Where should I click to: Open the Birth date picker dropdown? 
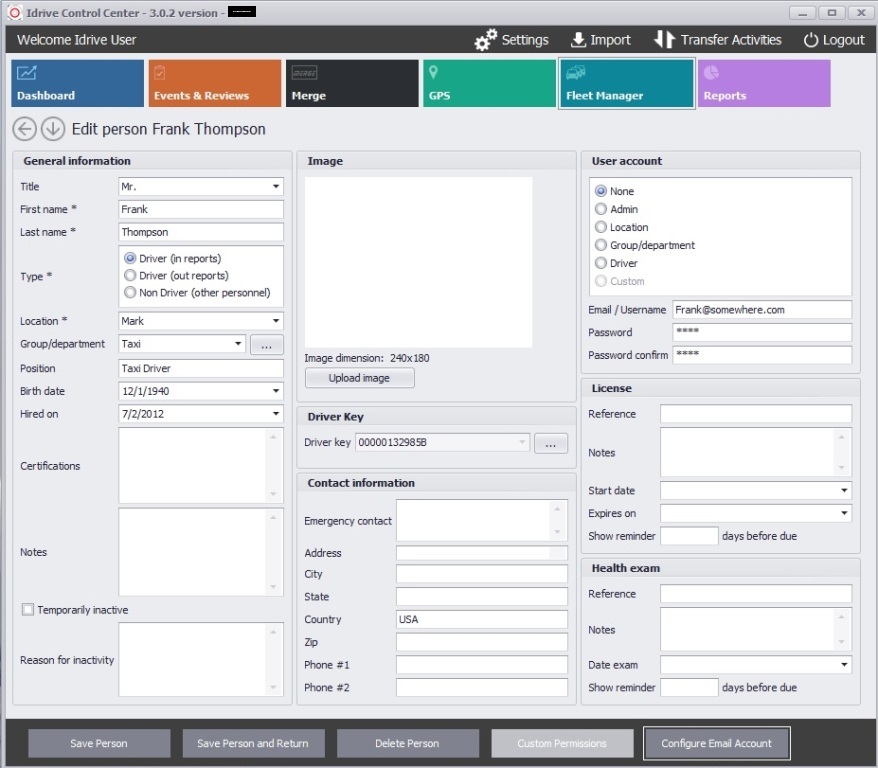coord(275,391)
